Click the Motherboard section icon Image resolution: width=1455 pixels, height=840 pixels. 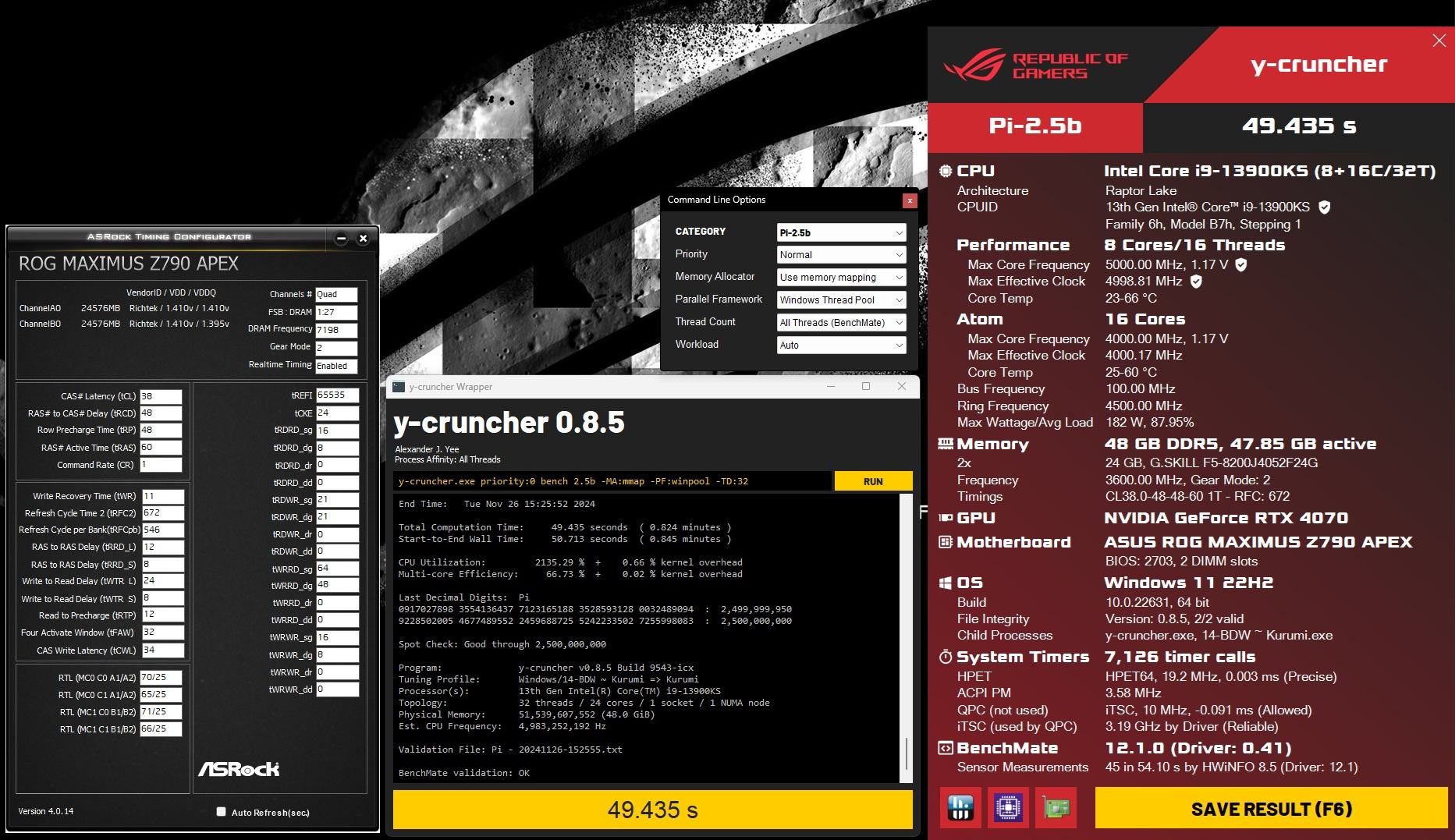coord(945,541)
